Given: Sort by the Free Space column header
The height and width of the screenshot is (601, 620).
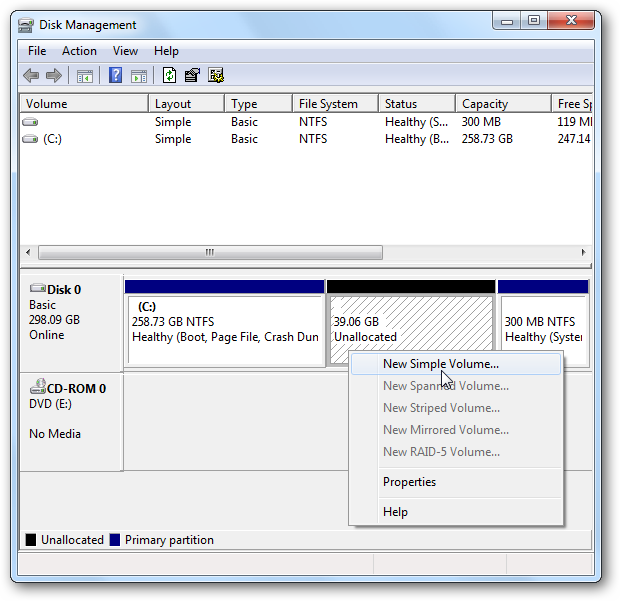Looking at the screenshot, I should point(572,104).
